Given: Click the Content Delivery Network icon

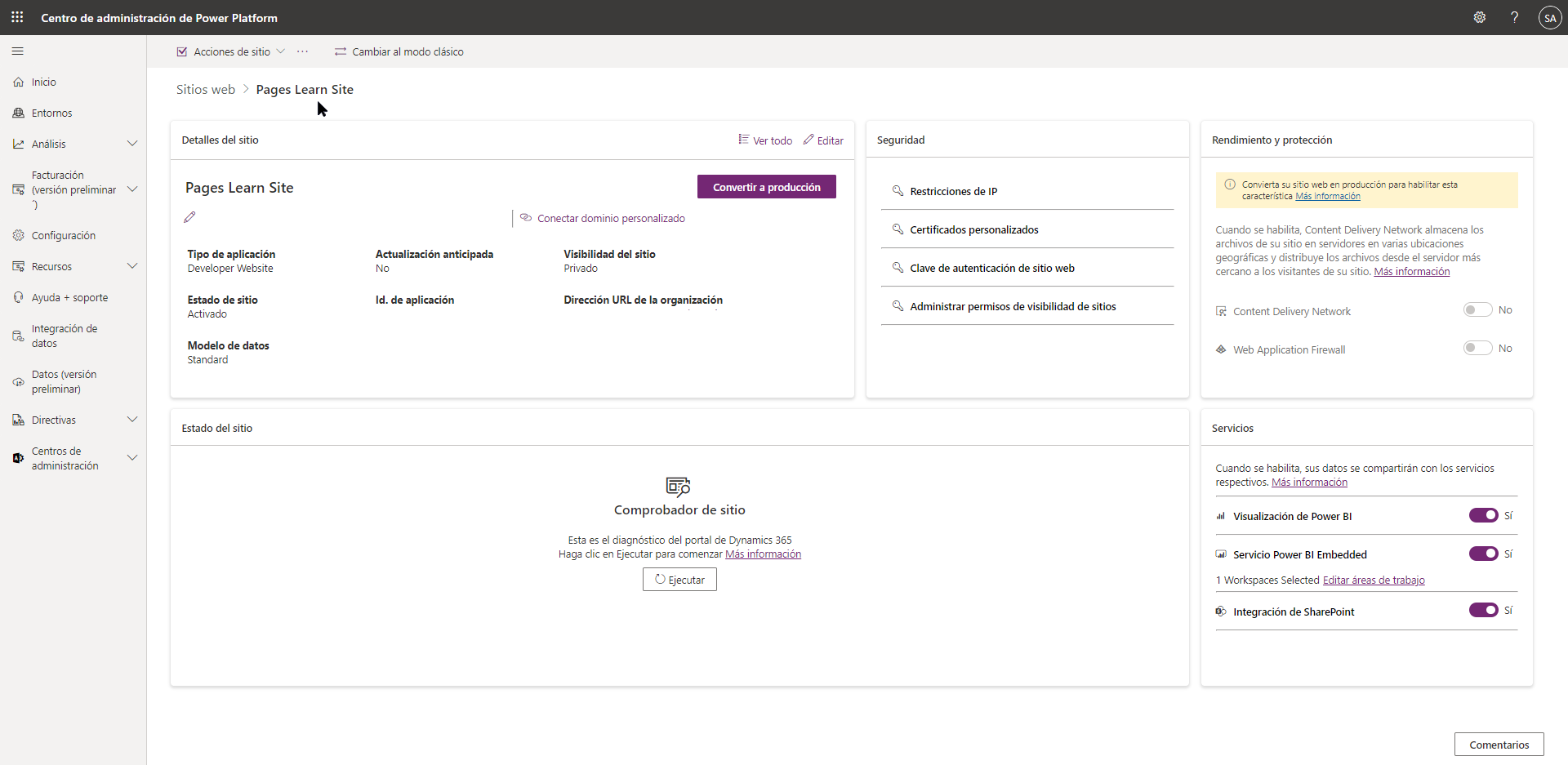Looking at the screenshot, I should (x=1221, y=311).
